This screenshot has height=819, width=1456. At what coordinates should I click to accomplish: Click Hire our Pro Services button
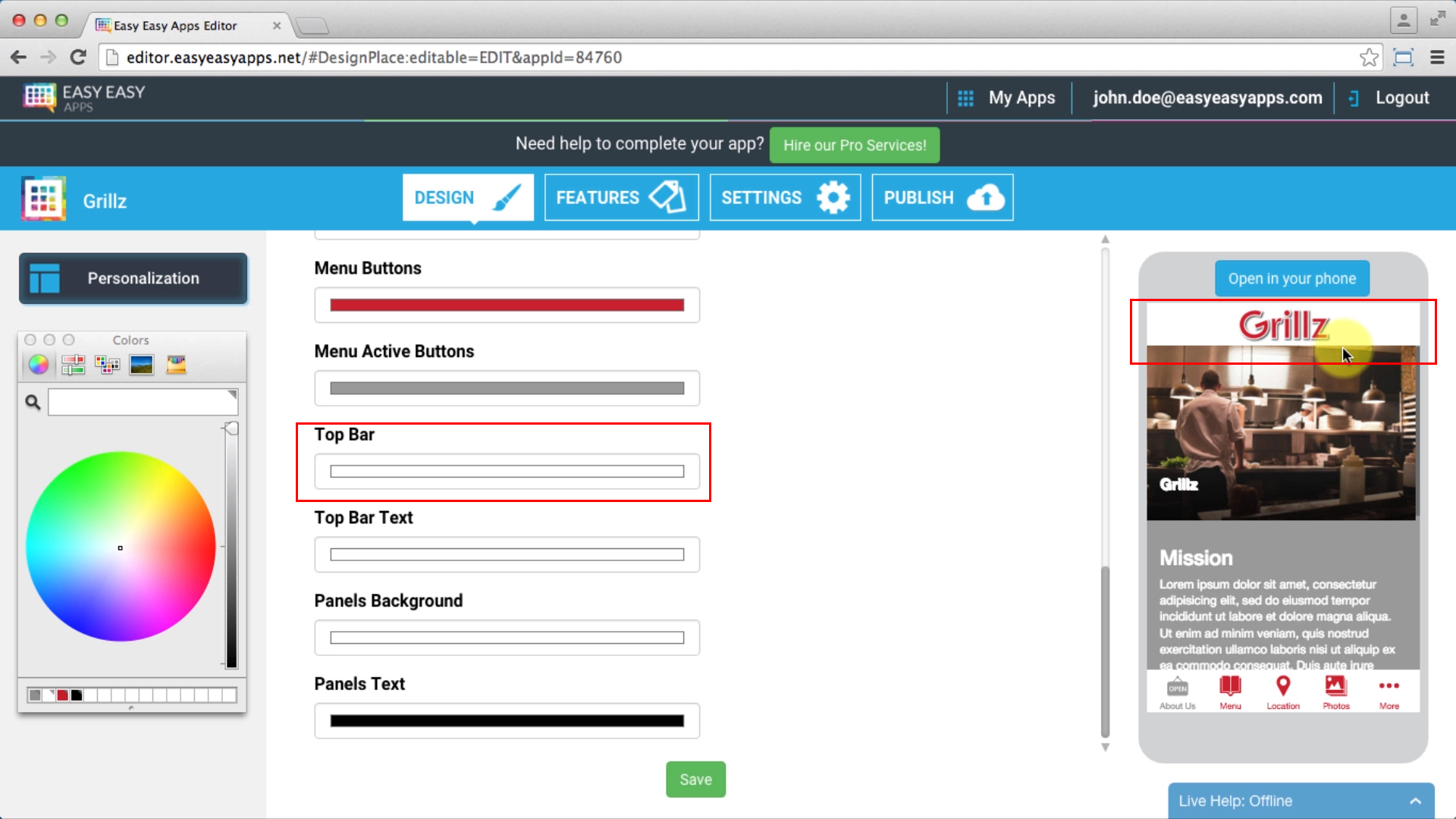(854, 145)
